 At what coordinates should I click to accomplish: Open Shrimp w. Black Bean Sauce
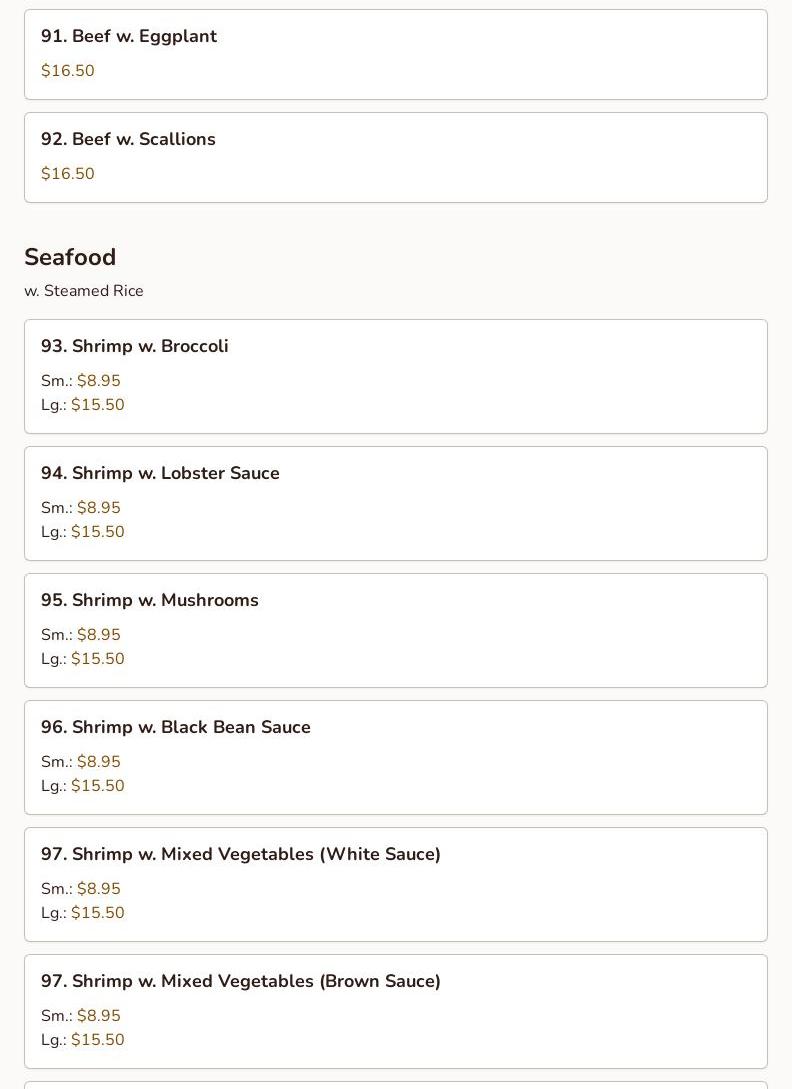(176, 727)
